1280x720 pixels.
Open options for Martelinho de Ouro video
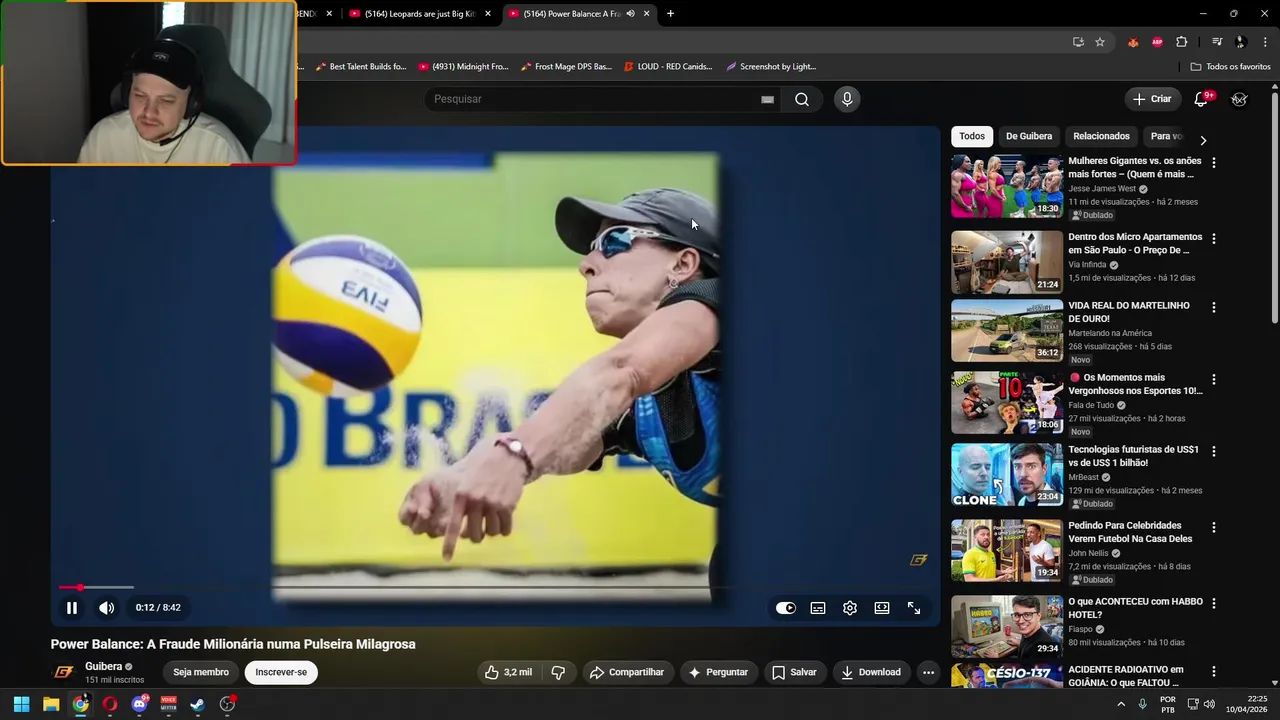pyautogui.click(x=1214, y=308)
